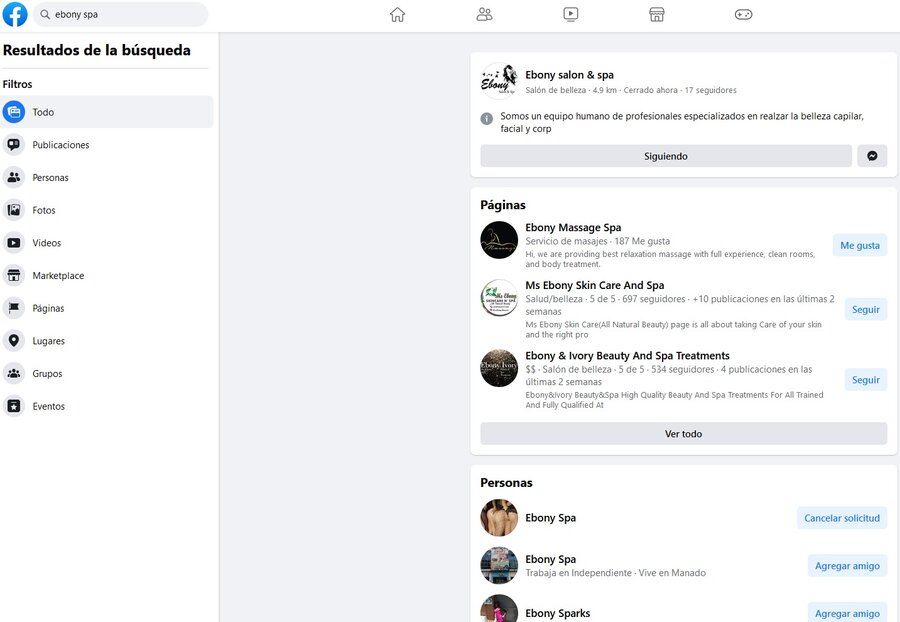This screenshot has height=622, width=900.
Task: Click the Grupos filter icon
Action: coord(14,374)
